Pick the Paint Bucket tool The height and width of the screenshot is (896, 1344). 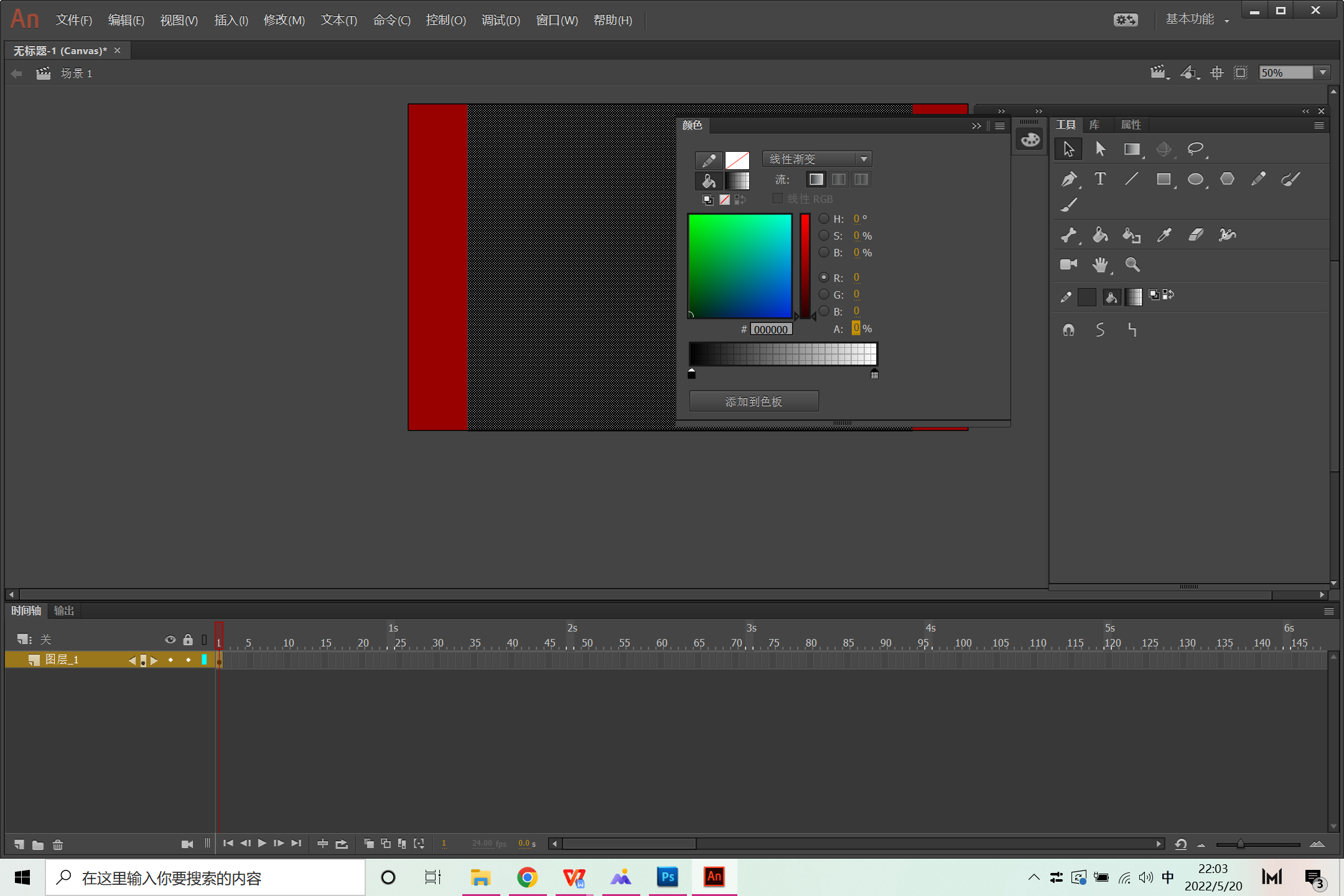click(x=1100, y=235)
